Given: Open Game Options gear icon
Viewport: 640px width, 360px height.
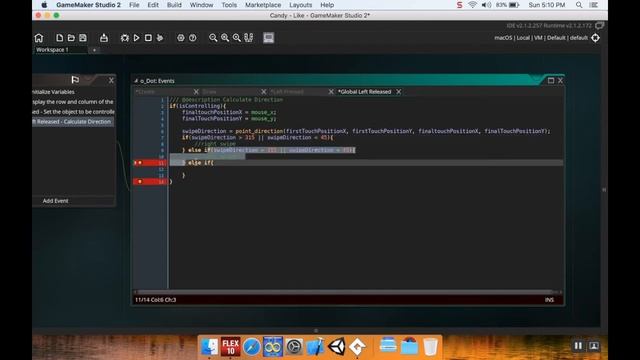Looking at the screenshot, I should pyautogui.click(x=180, y=38).
